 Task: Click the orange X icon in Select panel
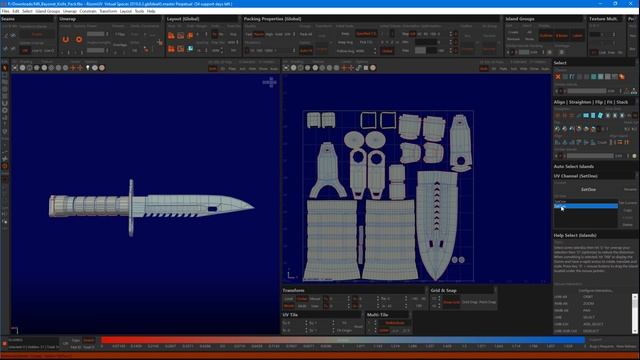(558, 77)
